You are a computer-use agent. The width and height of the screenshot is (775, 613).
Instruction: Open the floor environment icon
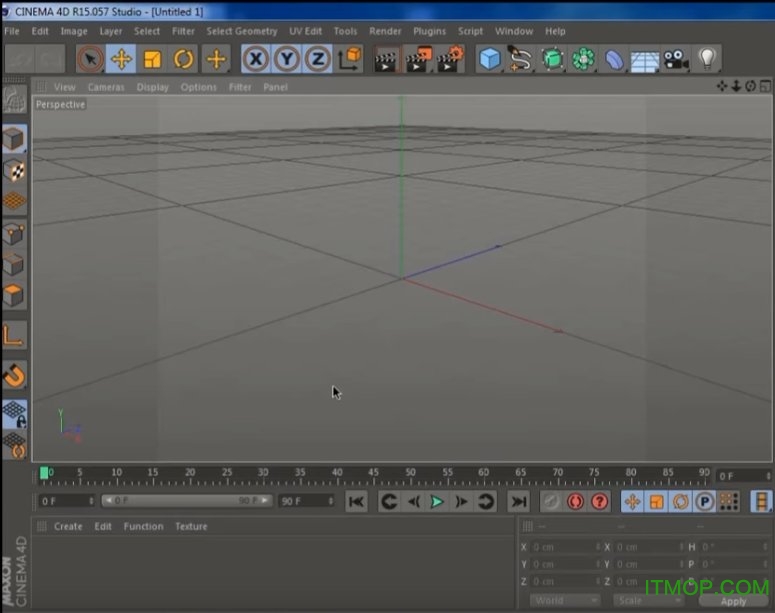[x=645, y=61]
